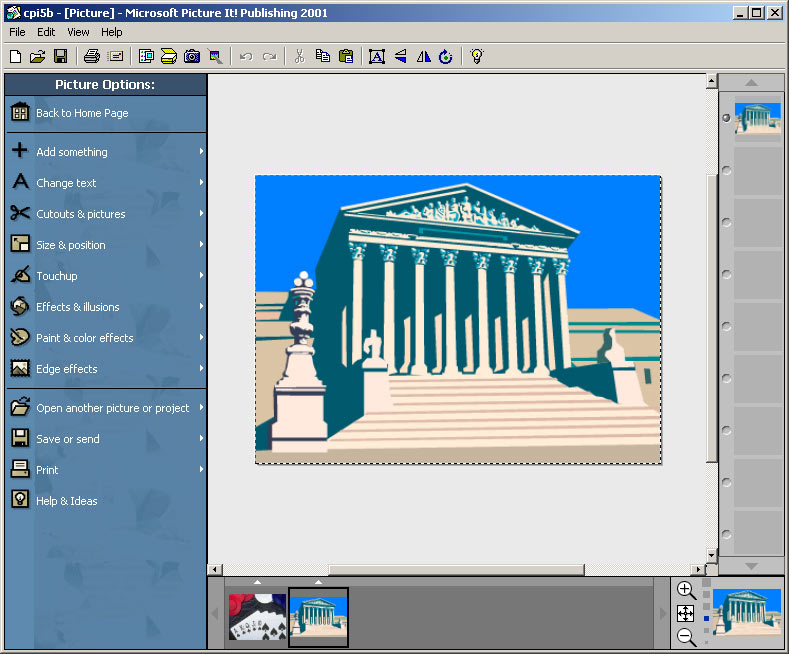Select the radio dot beside the stack courthouse thumbnail
This screenshot has height=654, width=789.
click(x=726, y=118)
